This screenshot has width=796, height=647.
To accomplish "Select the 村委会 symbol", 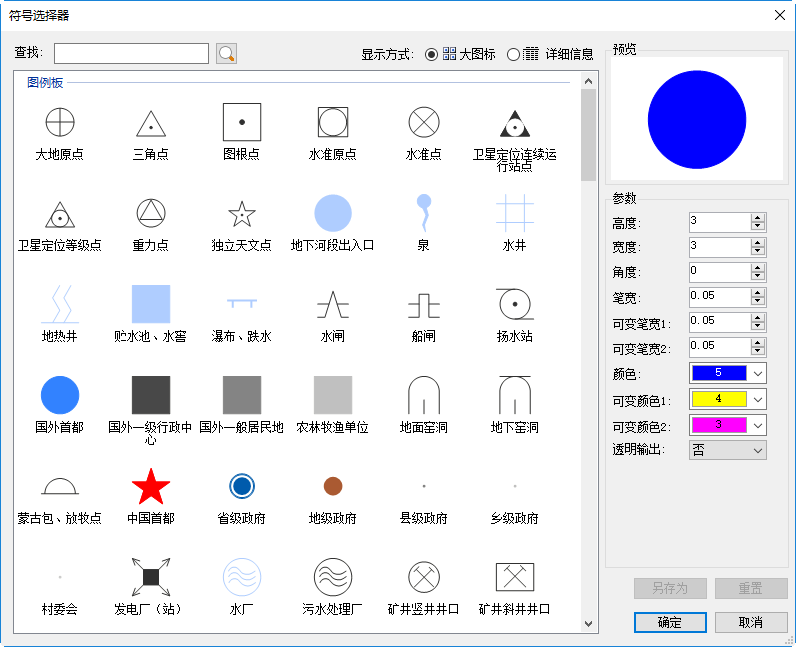I will pyautogui.click(x=60, y=577).
